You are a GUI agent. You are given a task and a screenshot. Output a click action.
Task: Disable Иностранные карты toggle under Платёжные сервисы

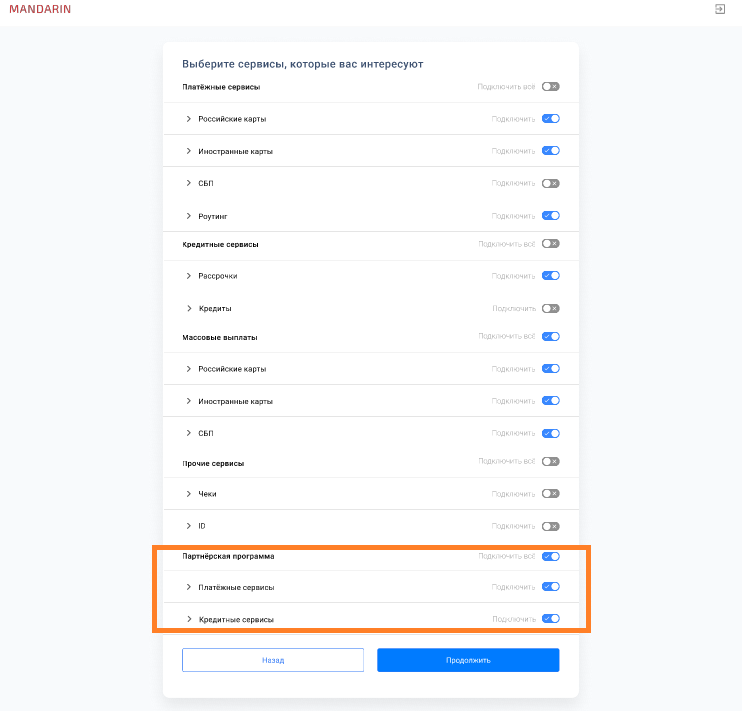click(x=550, y=151)
